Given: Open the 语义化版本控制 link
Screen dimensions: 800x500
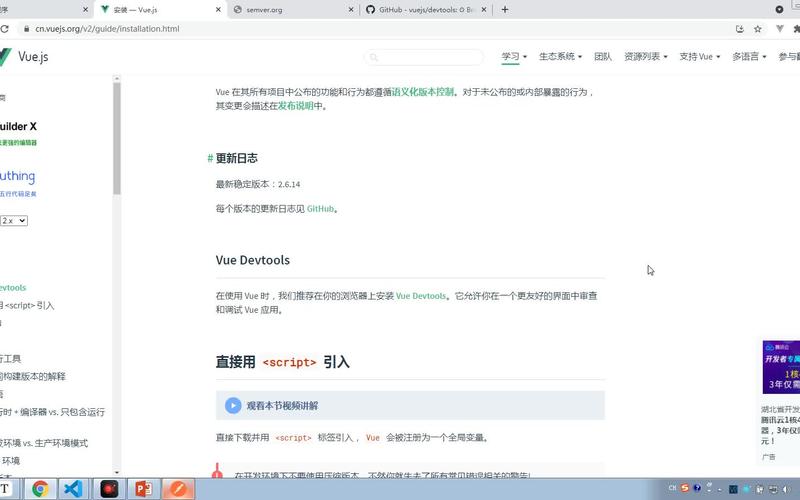Looking at the screenshot, I should 422,92.
